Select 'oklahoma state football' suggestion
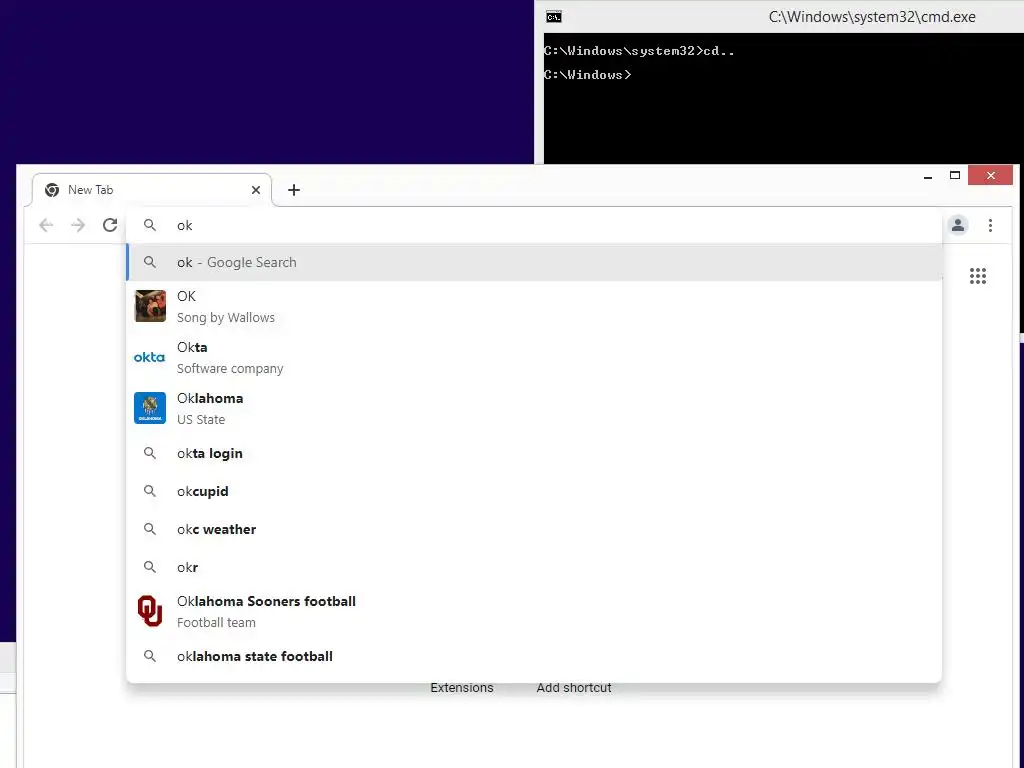The width and height of the screenshot is (1024, 768). (x=534, y=656)
